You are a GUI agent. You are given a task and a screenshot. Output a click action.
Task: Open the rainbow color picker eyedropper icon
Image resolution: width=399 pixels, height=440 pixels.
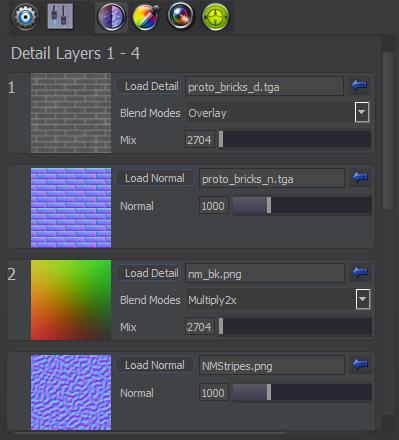(146, 17)
